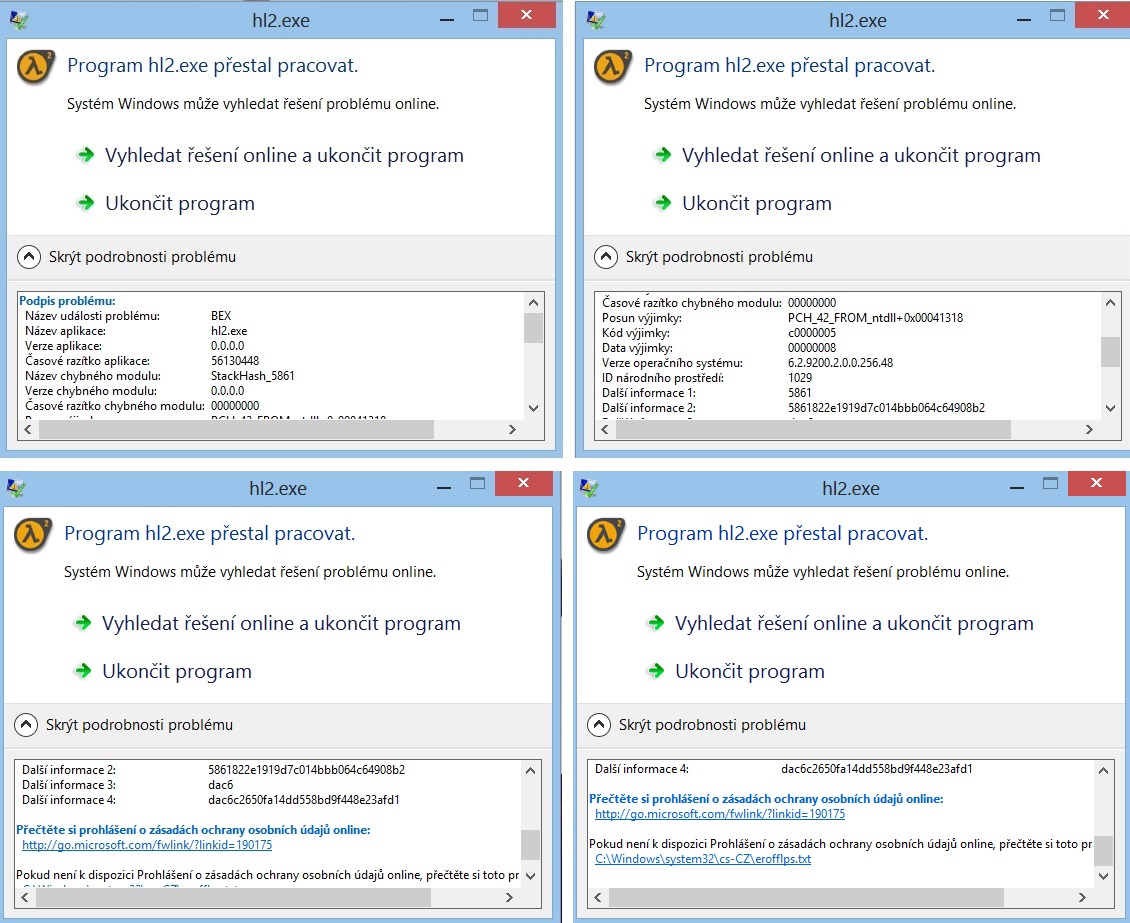Screen dimensions: 1130x923
Task: Click the Half-Life lambda icon in top-left dialog
Action: 36,67
